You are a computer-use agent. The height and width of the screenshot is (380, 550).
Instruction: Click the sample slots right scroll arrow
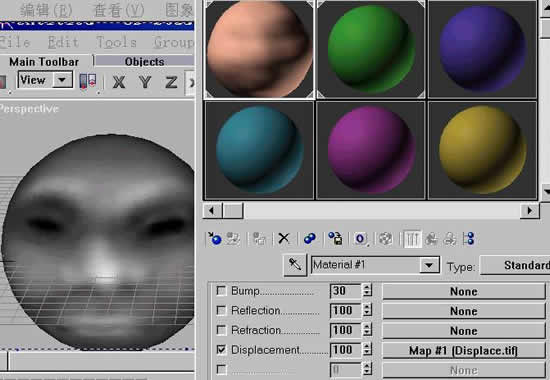point(530,211)
